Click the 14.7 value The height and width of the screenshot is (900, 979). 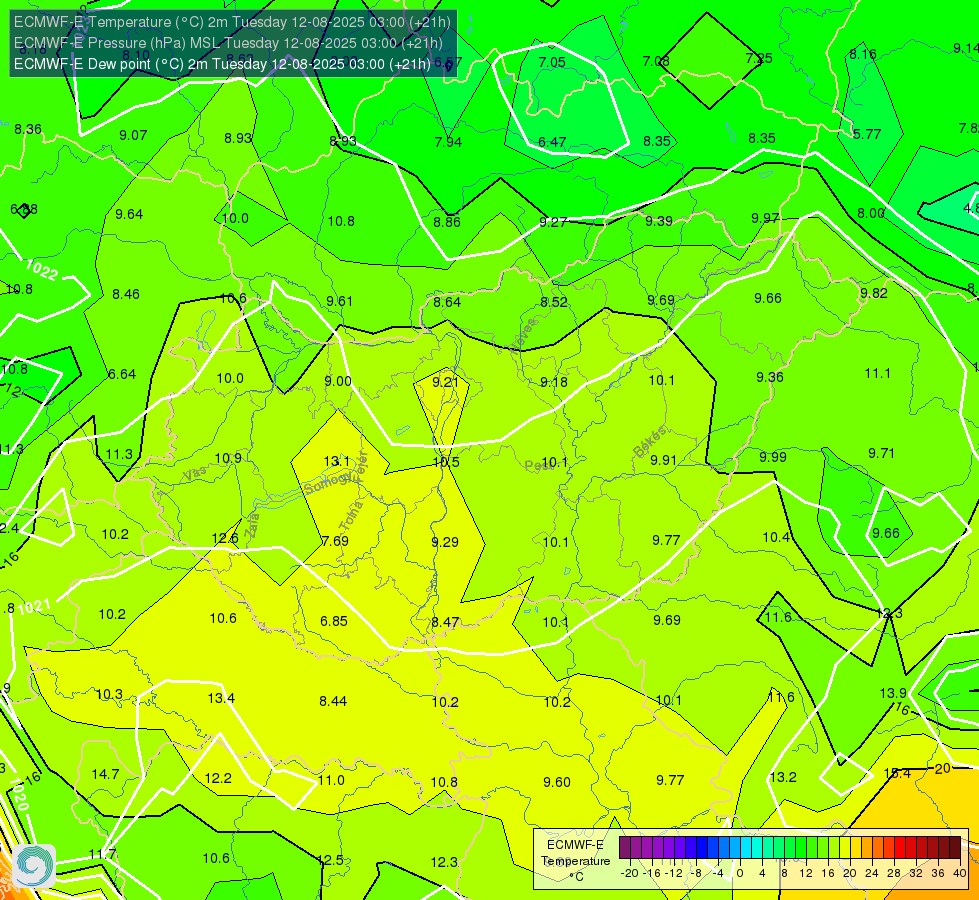(105, 774)
